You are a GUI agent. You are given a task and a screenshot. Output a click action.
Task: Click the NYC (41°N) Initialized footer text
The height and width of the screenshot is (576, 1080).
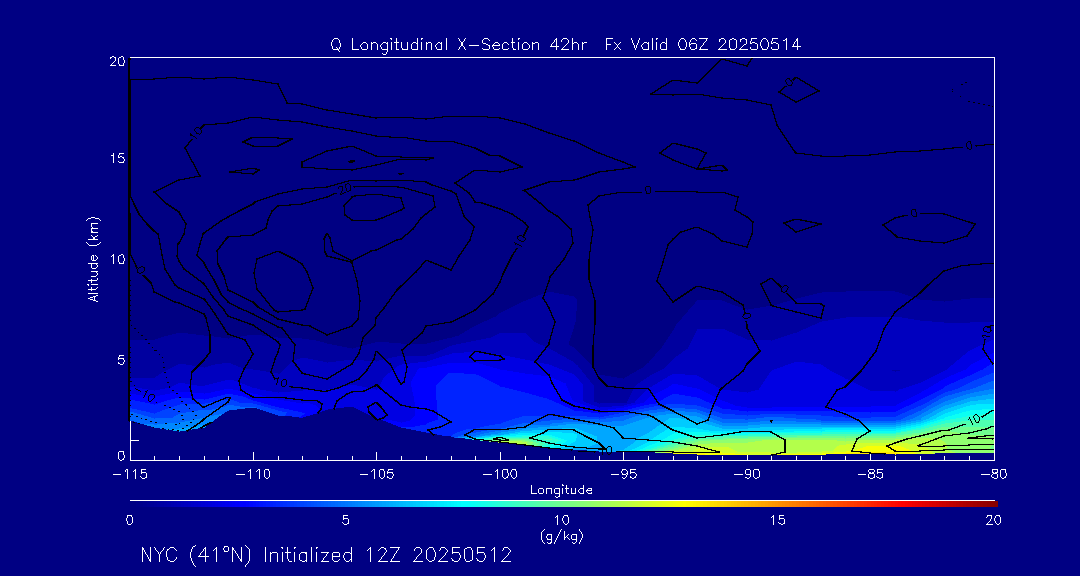click(x=326, y=555)
